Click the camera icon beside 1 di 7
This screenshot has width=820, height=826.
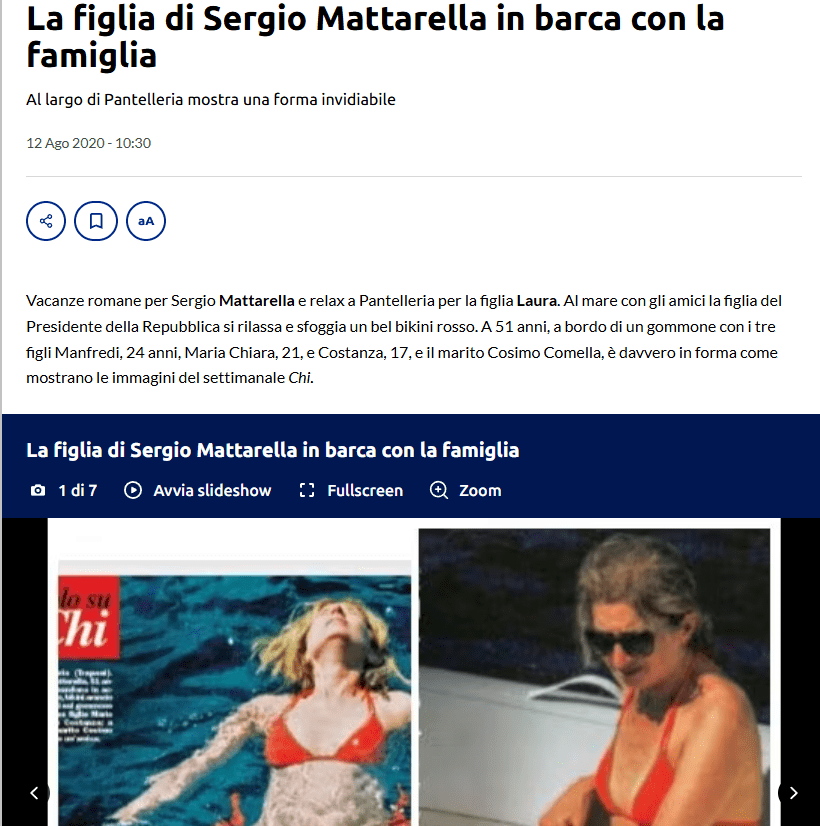38,490
